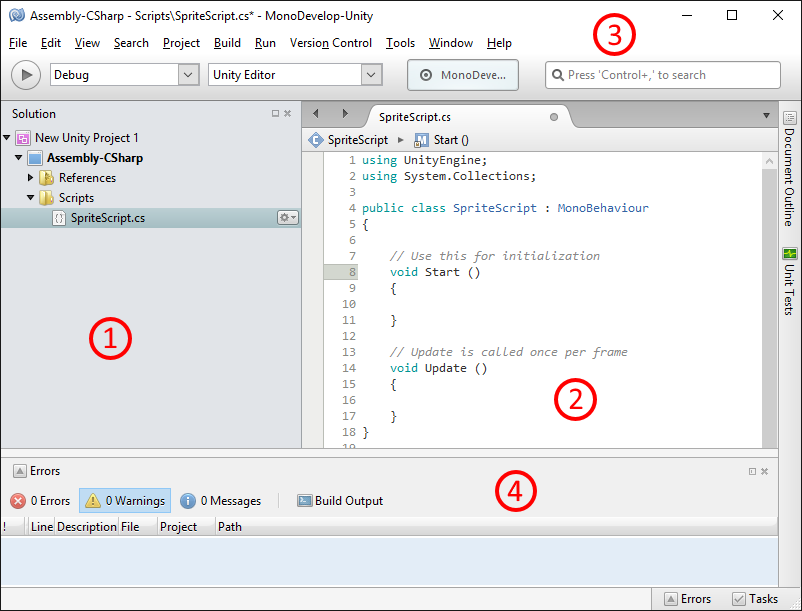This screenshot has width=802, height=611.
Task: Open the Window menu
Action: click(x=451, y=43)
